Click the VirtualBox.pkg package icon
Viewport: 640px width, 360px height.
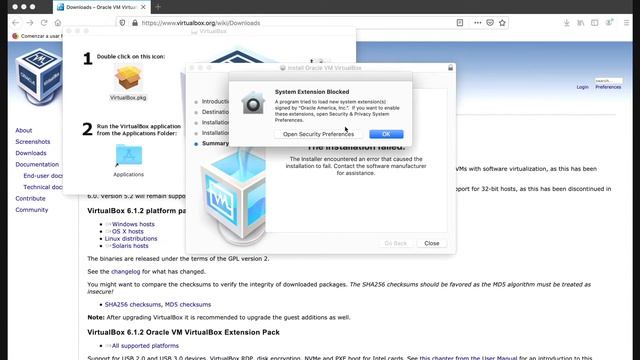(x=128, y=78)
